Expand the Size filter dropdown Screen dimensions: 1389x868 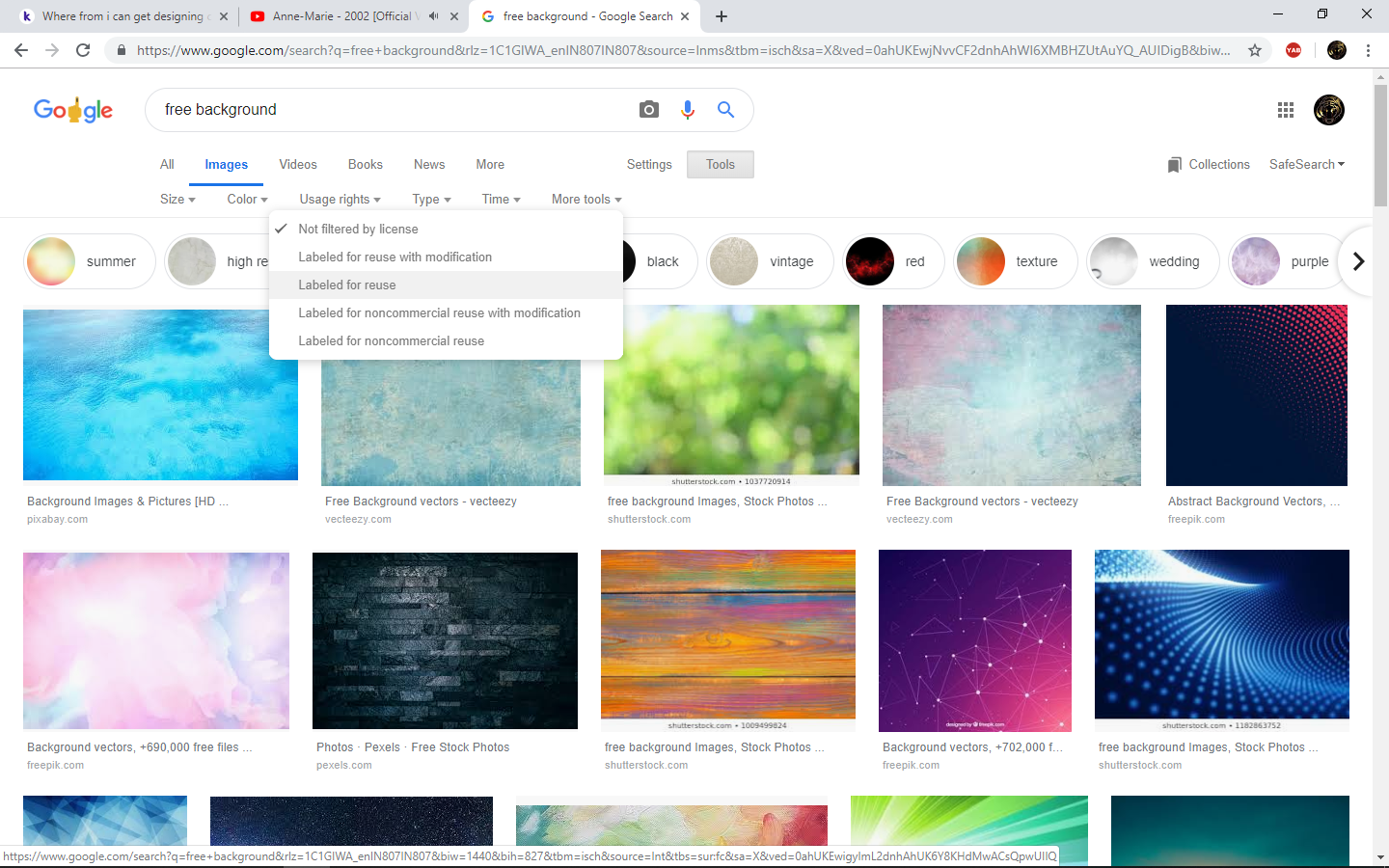[177, 200]
